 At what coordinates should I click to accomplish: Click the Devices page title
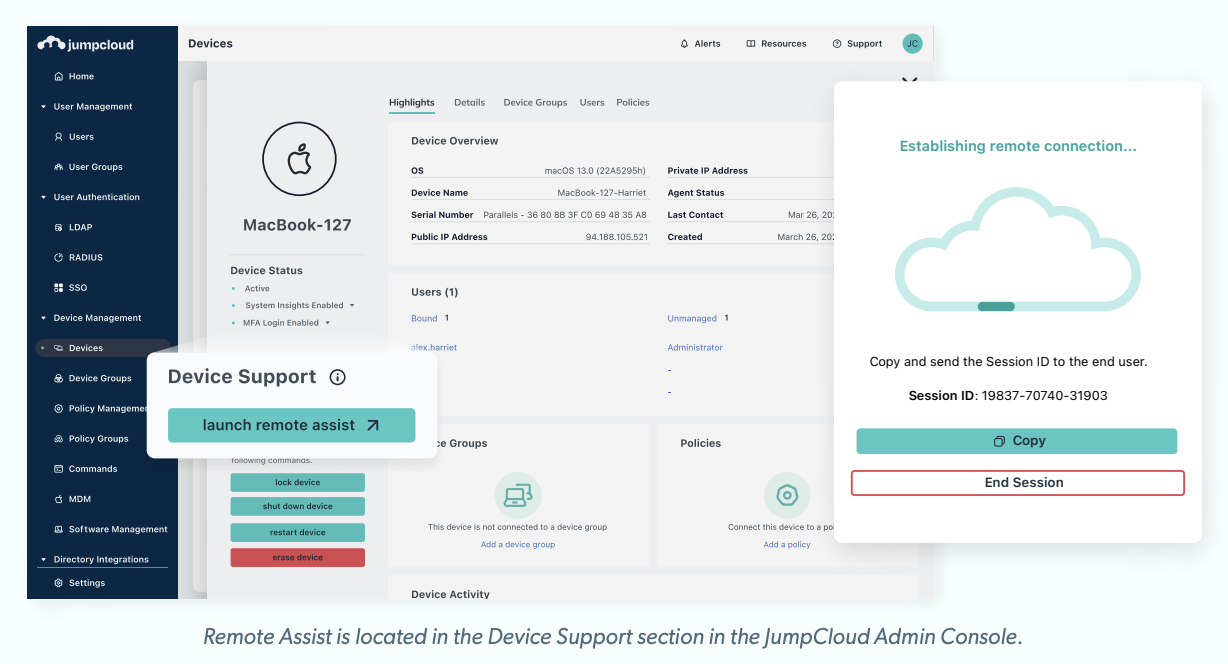click(x=210, y=44)
